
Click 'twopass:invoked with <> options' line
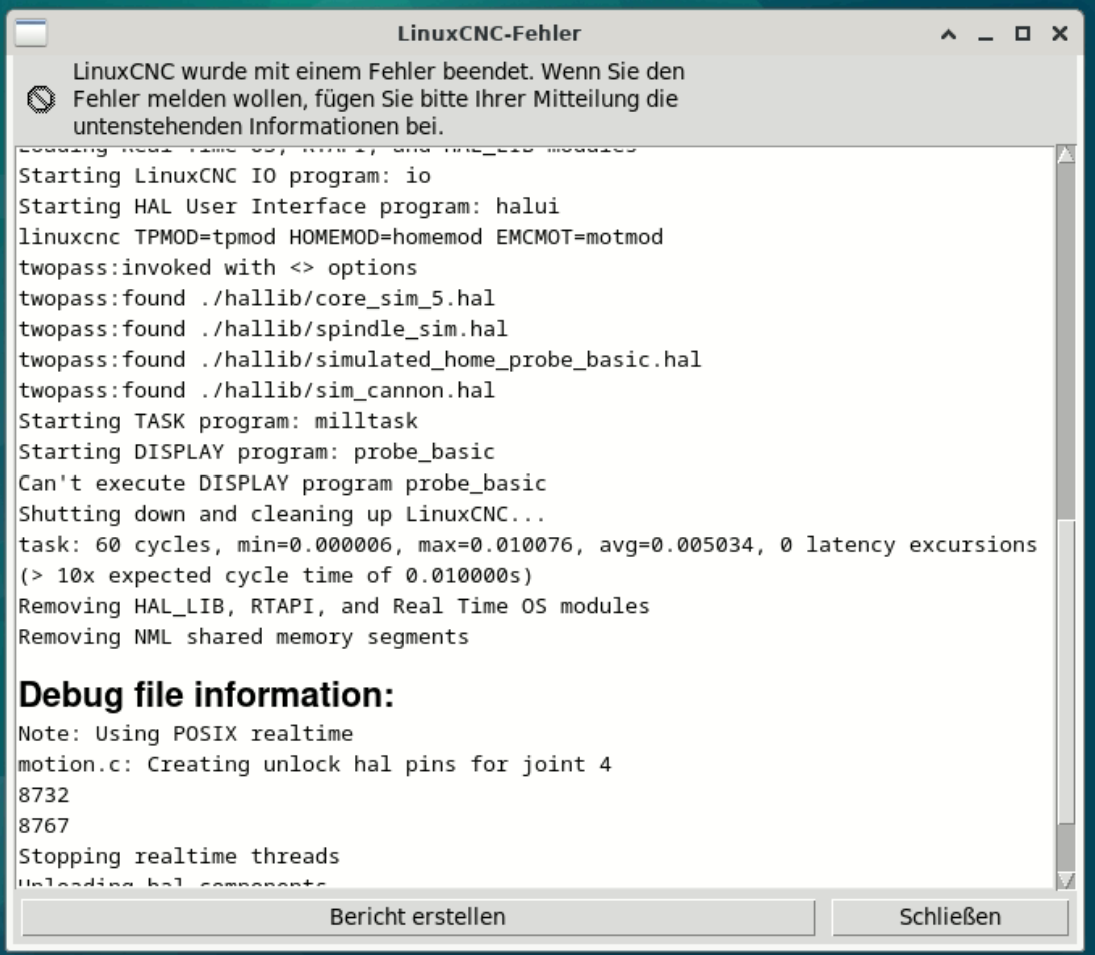pos(218,267)
